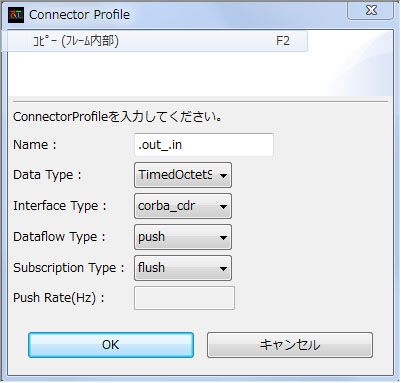Click the Connector Profile title text
The height and width of the screenshot is (383, 401).
coord(79,15)
